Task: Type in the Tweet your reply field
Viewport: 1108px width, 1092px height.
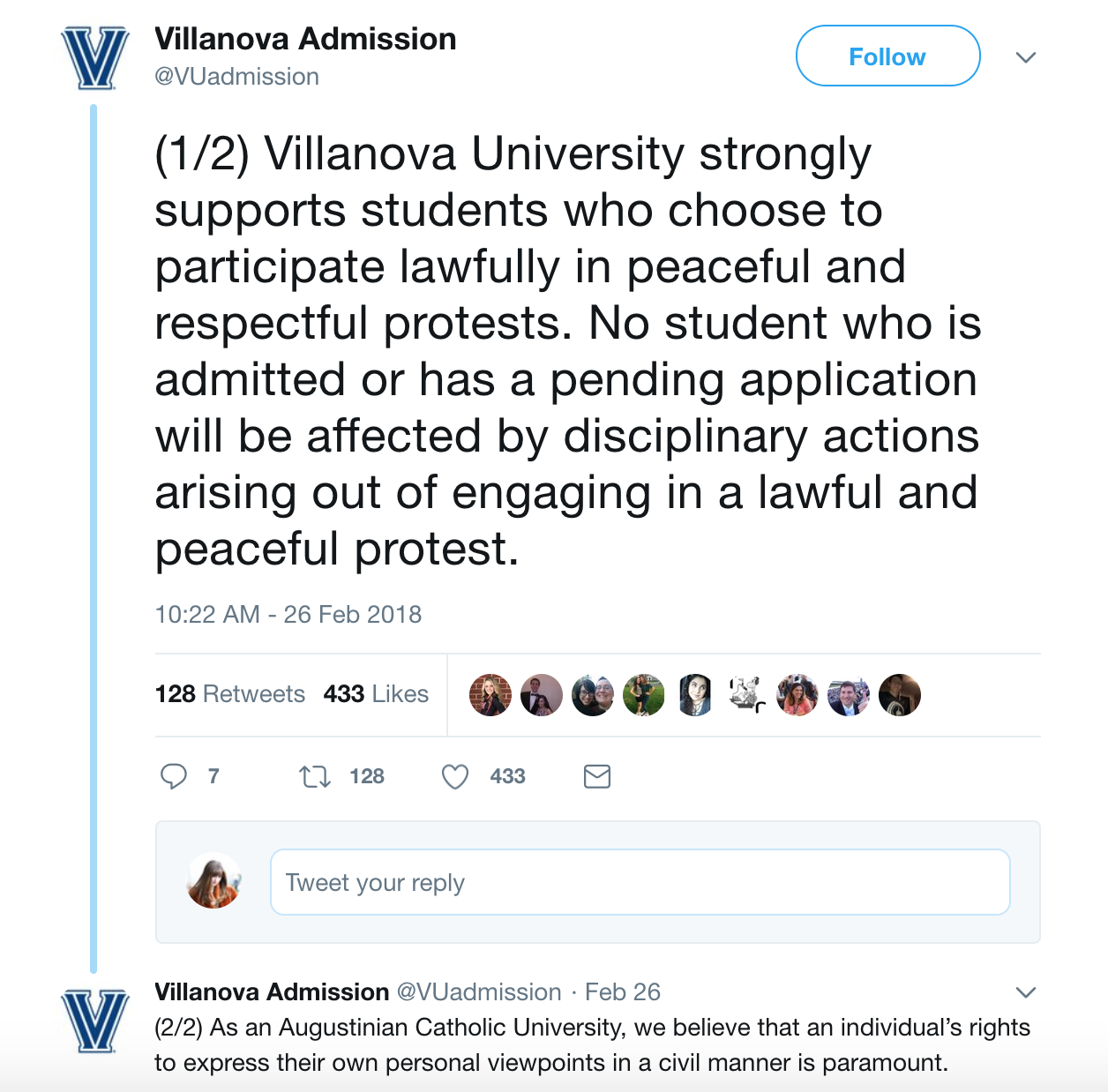Action: click(640, 882)
